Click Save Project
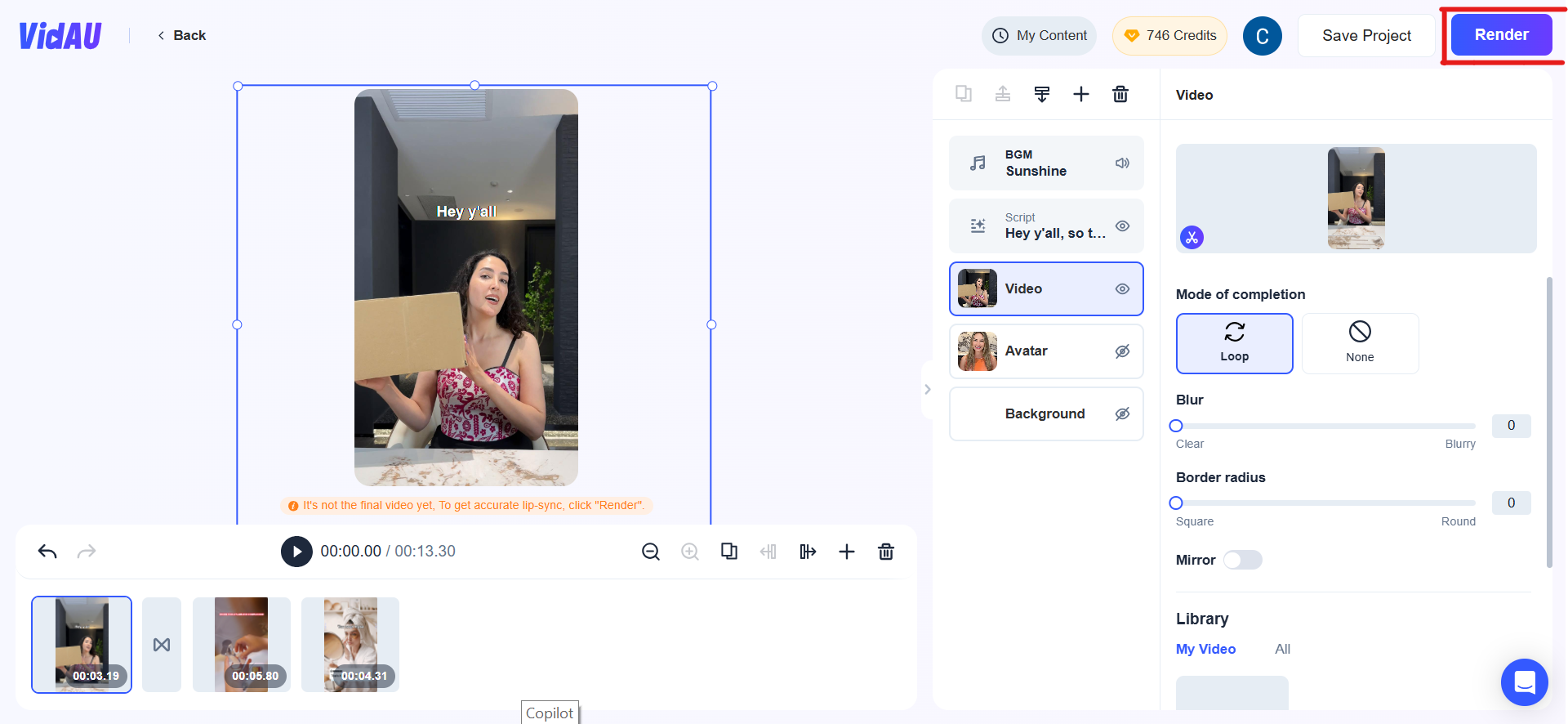Image resolution: width=1568 pixels, height=724 pixels. pos(1366,36)
